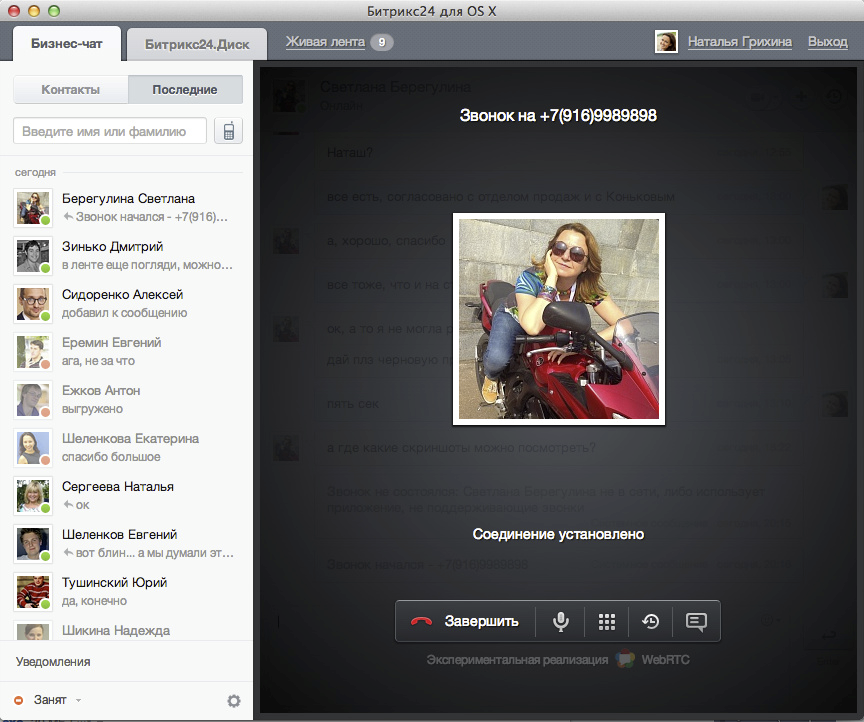Open chat with Шикина Надежда
The height and width of the screenshot is (722, 864).
(x=127, y=630)
